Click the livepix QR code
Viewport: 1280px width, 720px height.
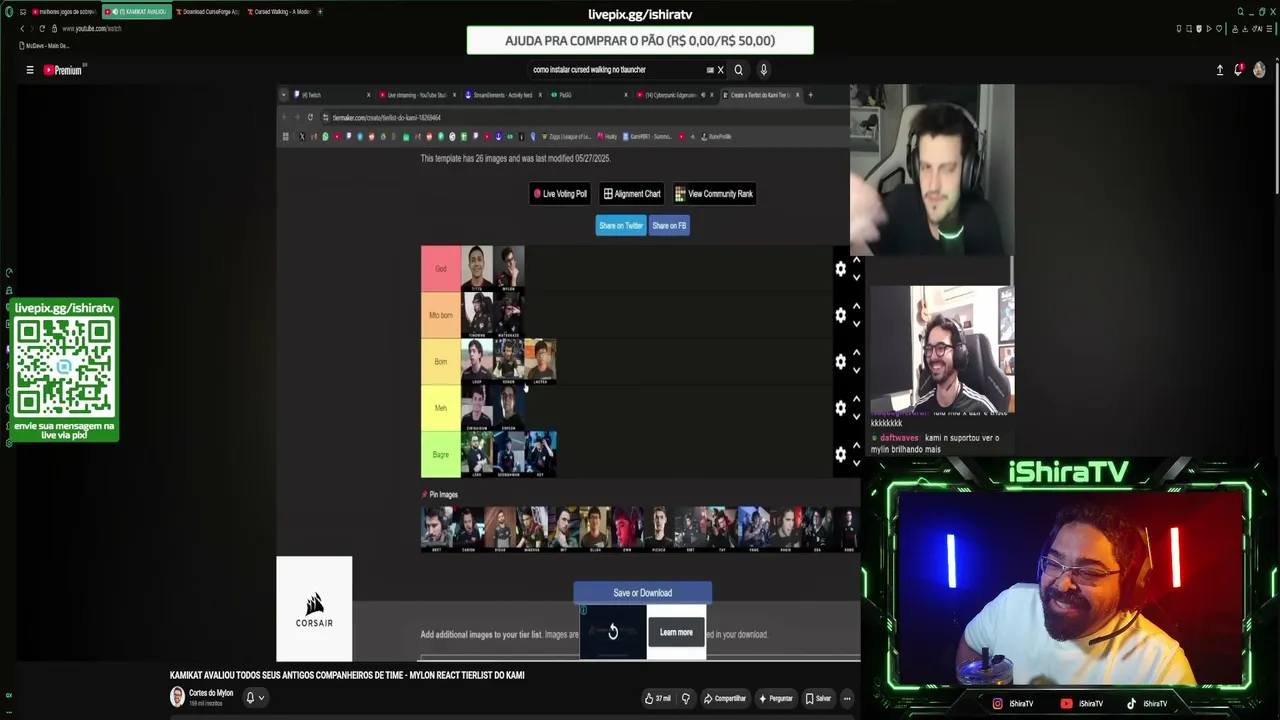(x=64, y=368)
